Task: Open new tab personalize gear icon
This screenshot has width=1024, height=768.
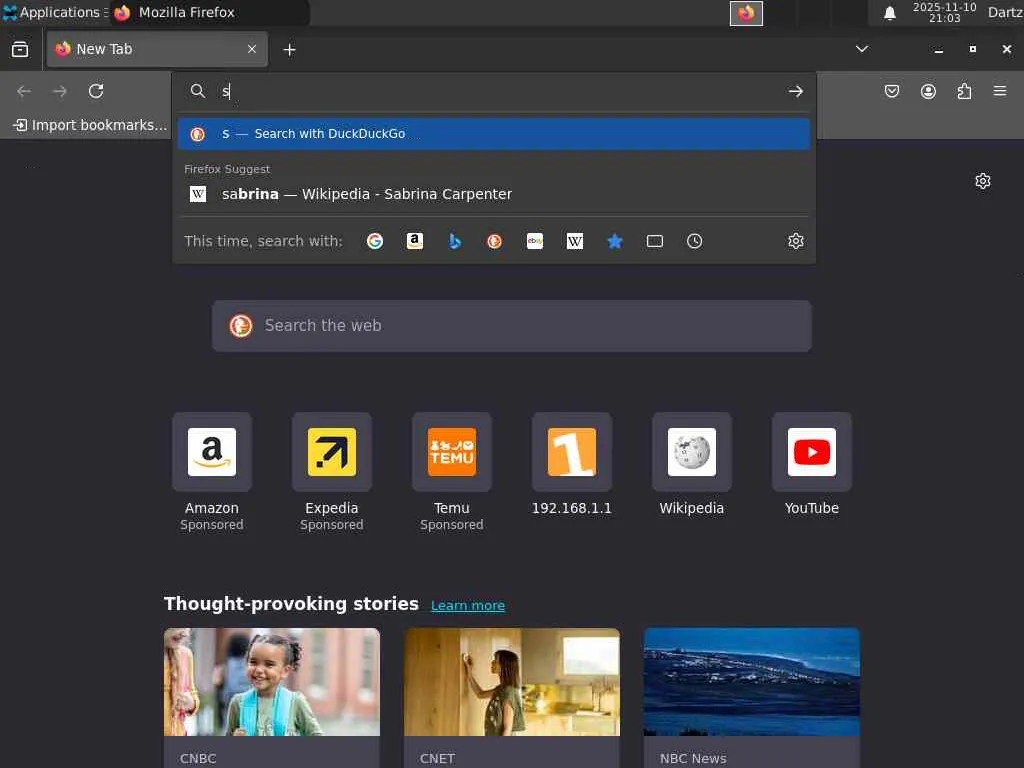Action: [x=983, y=181]
